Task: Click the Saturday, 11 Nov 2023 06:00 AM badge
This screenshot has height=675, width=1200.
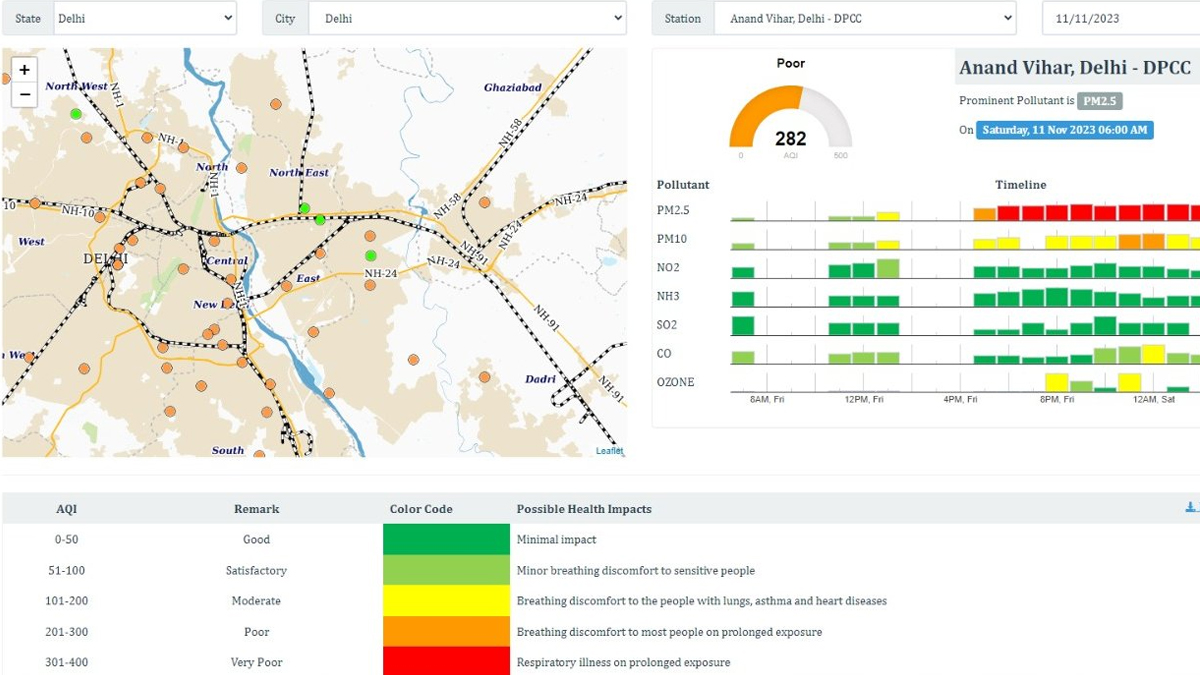Action: 1065,130
